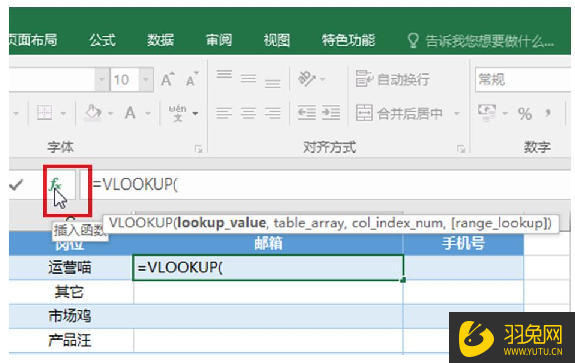Select the cell containing 市场鸡
The image size is (575, 363).
pos(71,316)
